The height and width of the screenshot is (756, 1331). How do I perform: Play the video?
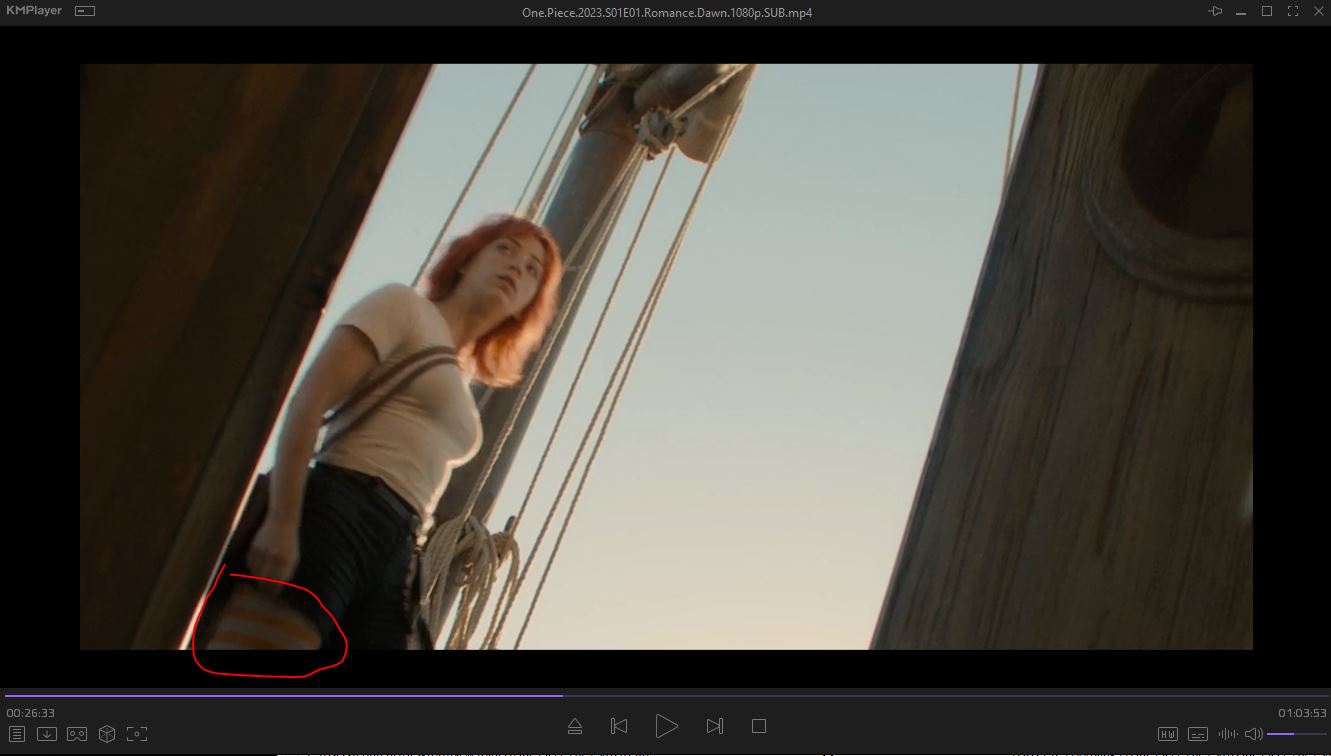(666, 726)
